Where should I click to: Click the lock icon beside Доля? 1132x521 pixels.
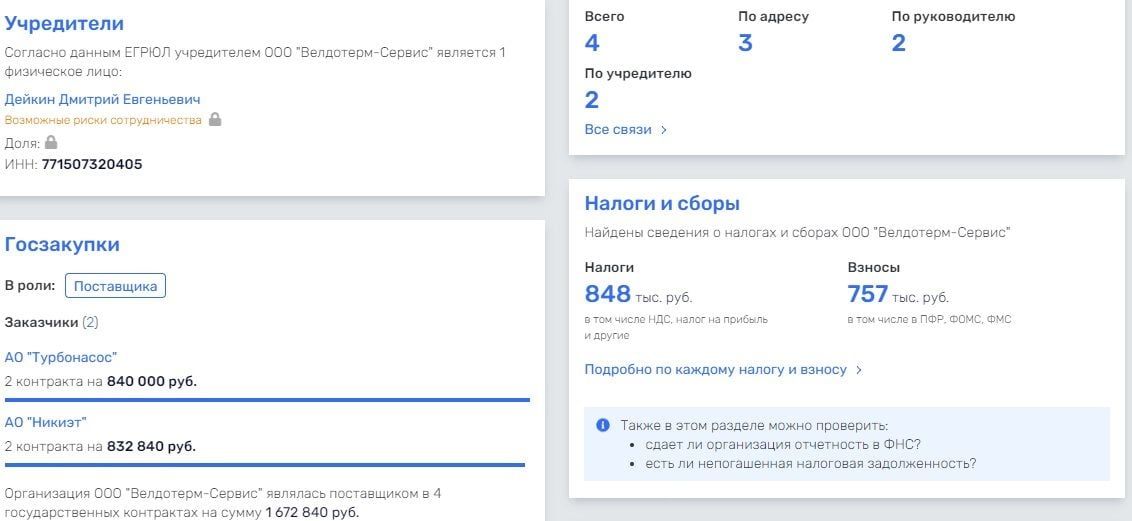pyautogui.click(x=51, y=142)
